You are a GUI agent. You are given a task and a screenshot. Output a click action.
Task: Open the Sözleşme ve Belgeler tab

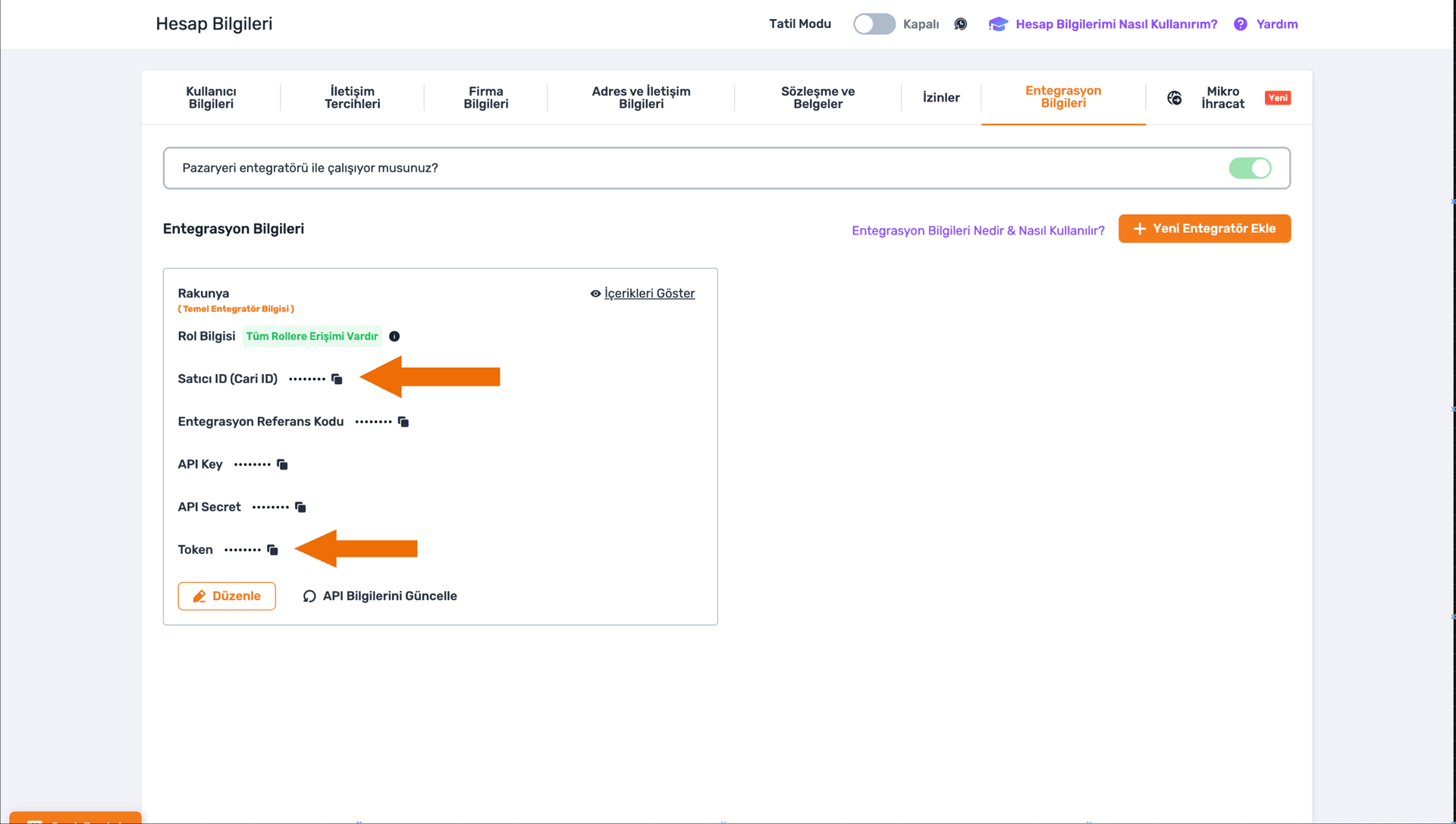(817, 97)
